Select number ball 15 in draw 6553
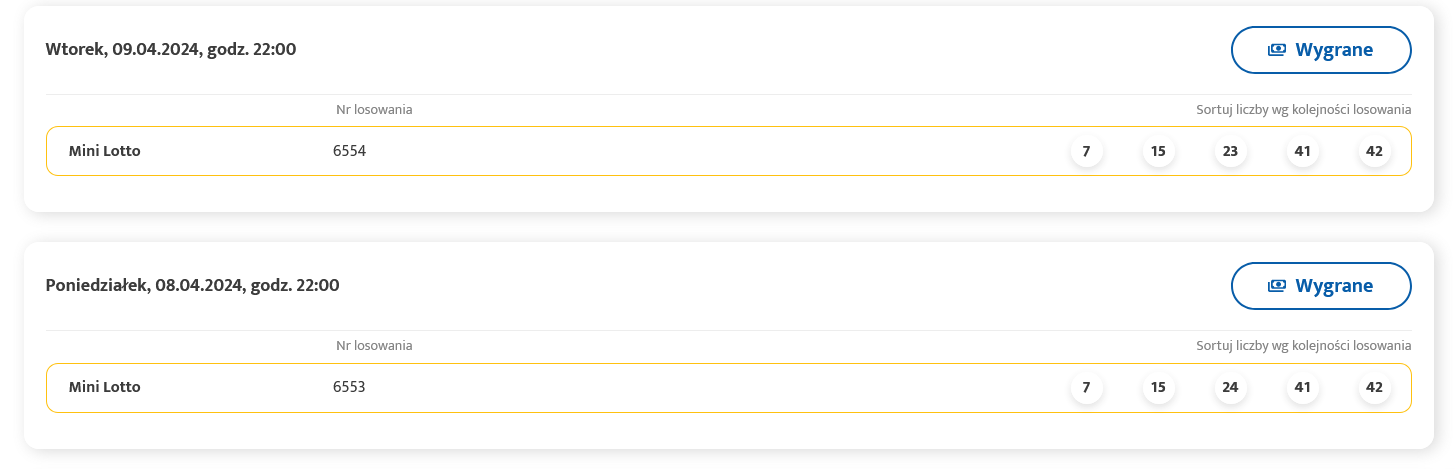 (x=1158, y=388)
